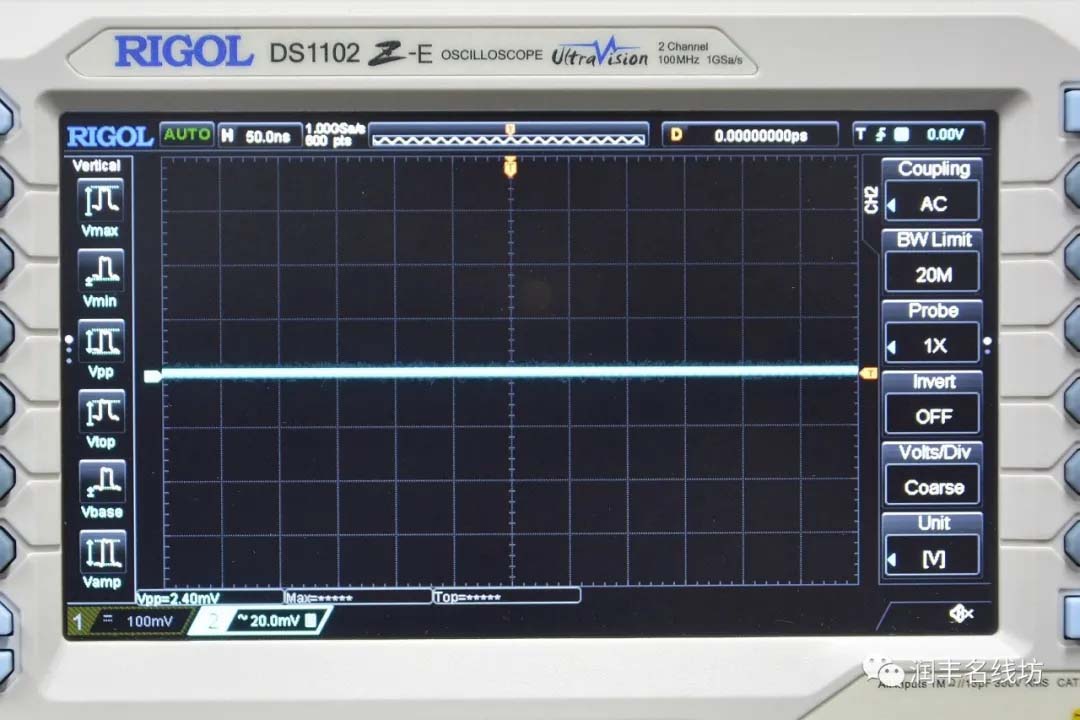Viewport: 1080px width, 720px height.
Task: Toggle the BW Limit 20M setting
Action: (932, 274)
